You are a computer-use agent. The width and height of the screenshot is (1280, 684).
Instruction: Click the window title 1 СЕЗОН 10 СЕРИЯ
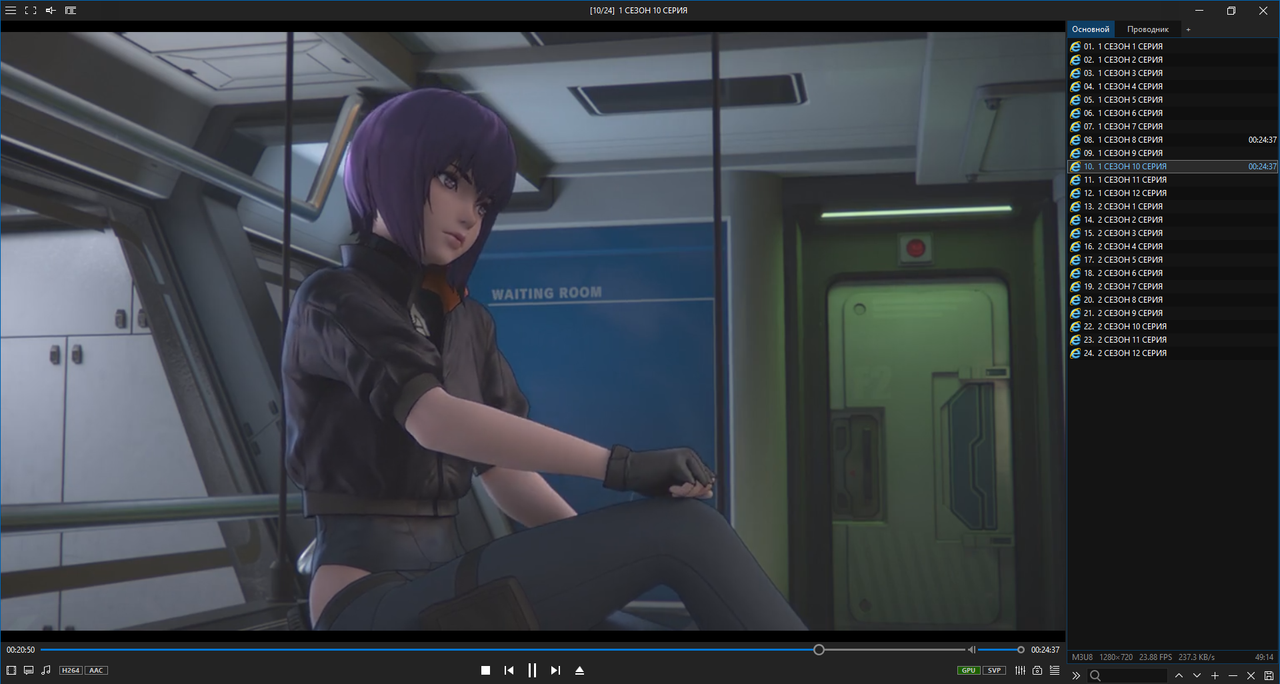point(653,10)
